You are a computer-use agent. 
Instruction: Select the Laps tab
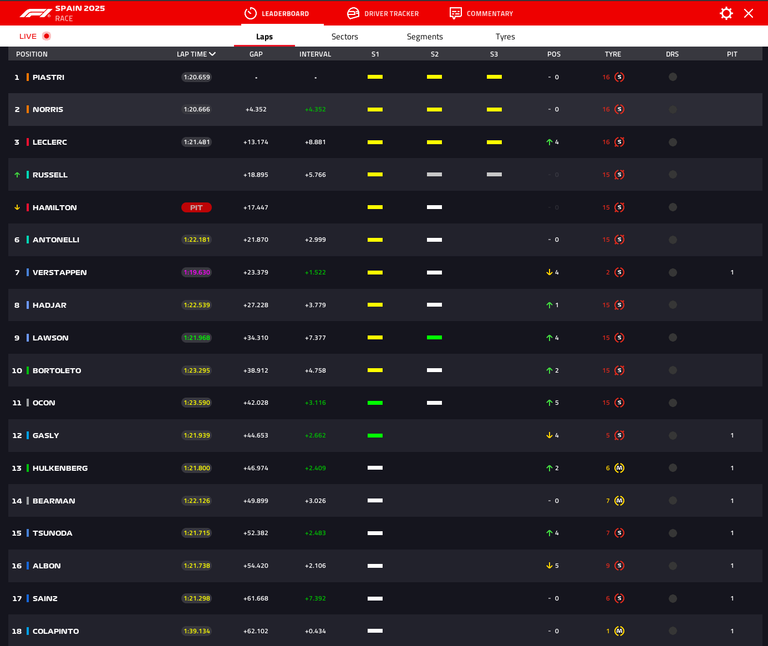(x=264, y=37)
